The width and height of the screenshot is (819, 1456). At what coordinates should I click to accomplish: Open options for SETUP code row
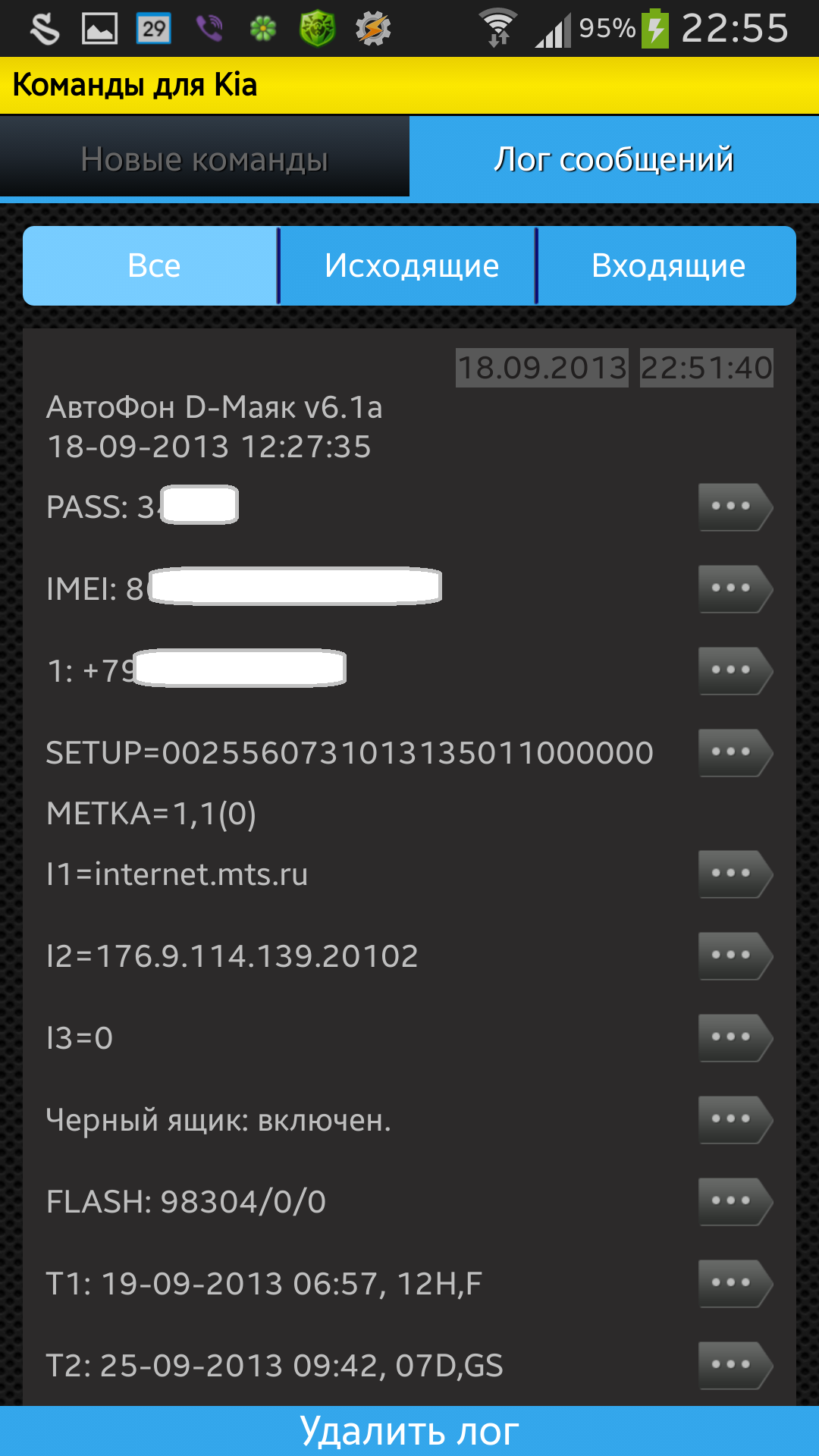pos(734,752)
